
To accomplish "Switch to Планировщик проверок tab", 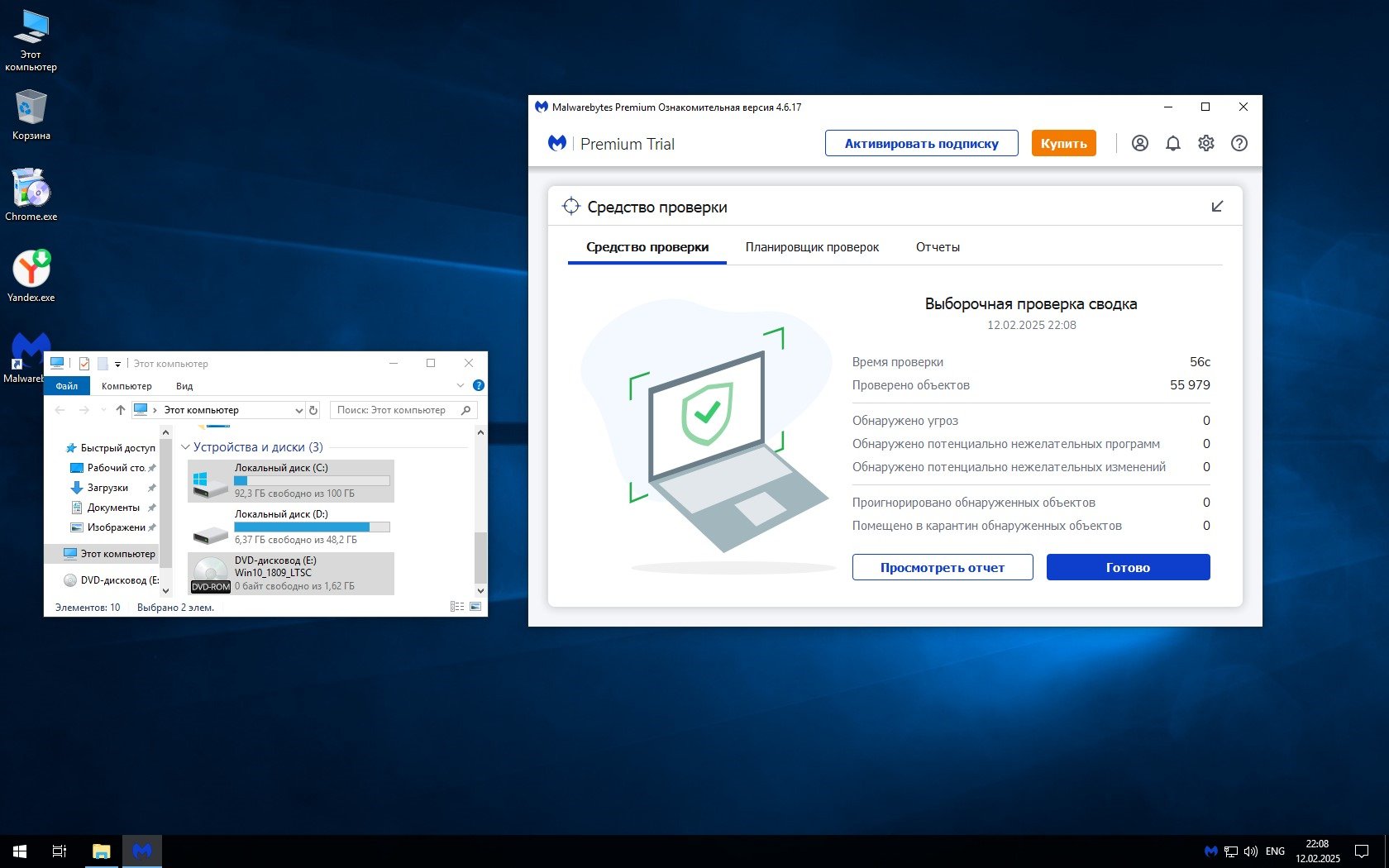I will tap(812, 247).
